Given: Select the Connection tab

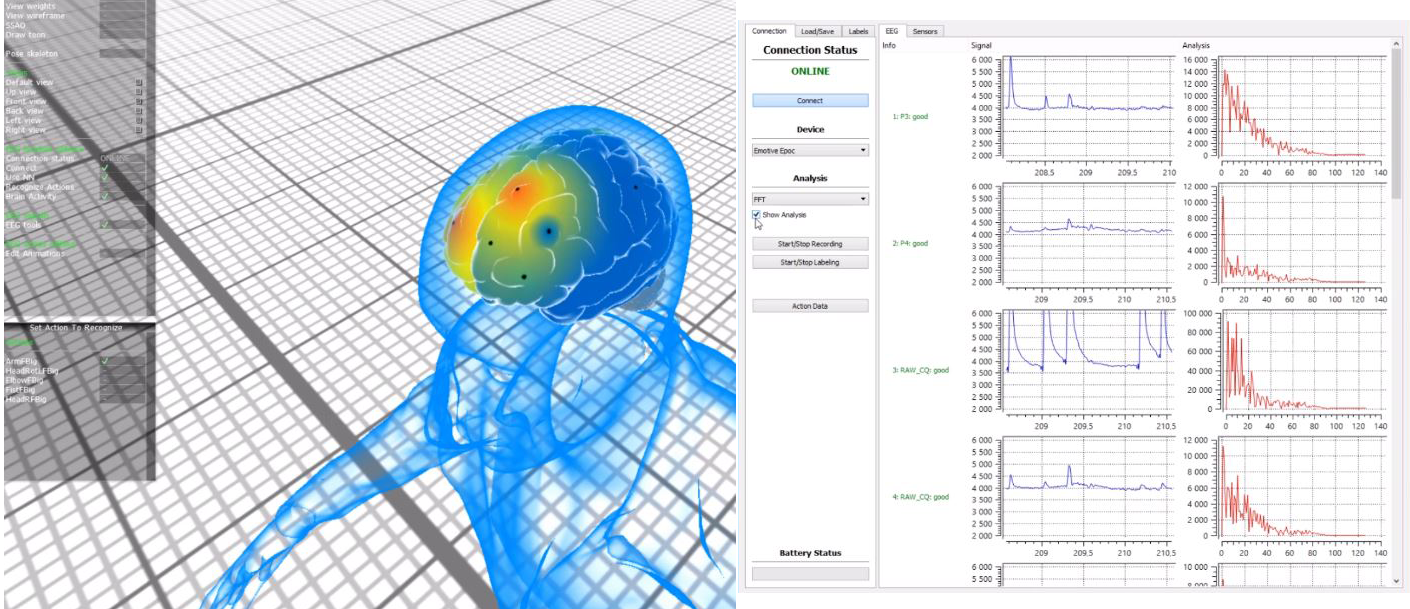Looking at the screenshot, I should [x=771, y=31].
